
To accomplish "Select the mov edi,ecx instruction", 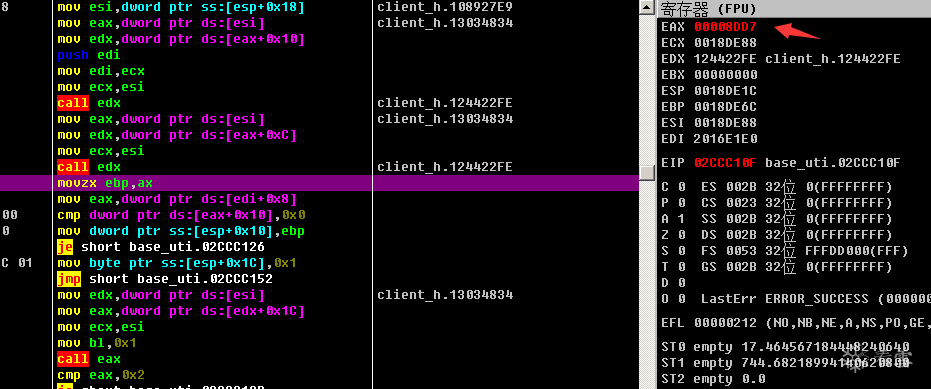I will point(101,71).
